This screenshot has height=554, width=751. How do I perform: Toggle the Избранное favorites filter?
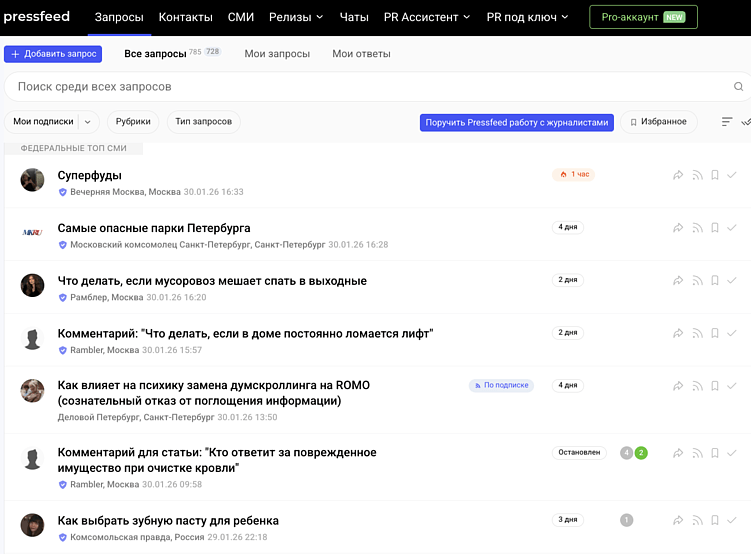pyautogui.click(x=659, y=122)
